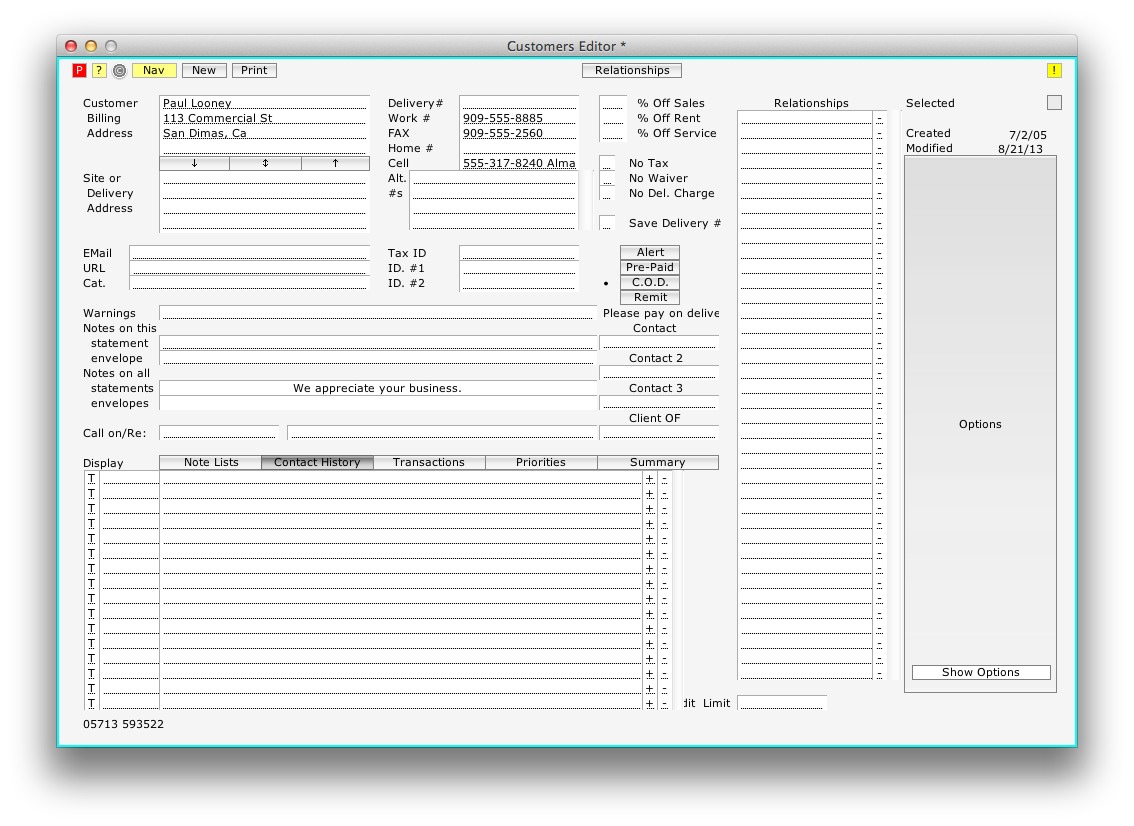
Task: Click the plus icon on top history row
Action: (649, 479)
